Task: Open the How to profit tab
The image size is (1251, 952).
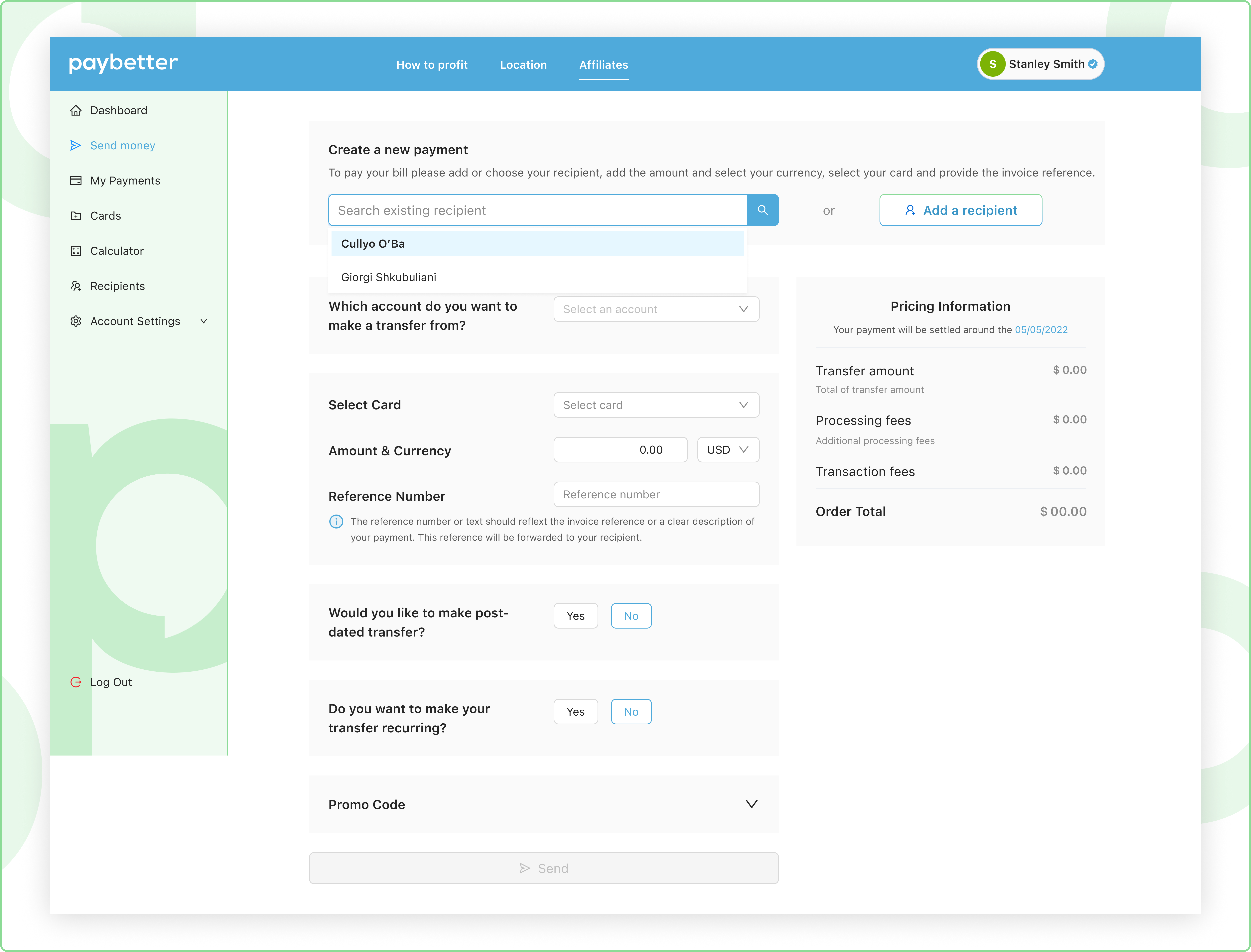Action: pos(432,65)
